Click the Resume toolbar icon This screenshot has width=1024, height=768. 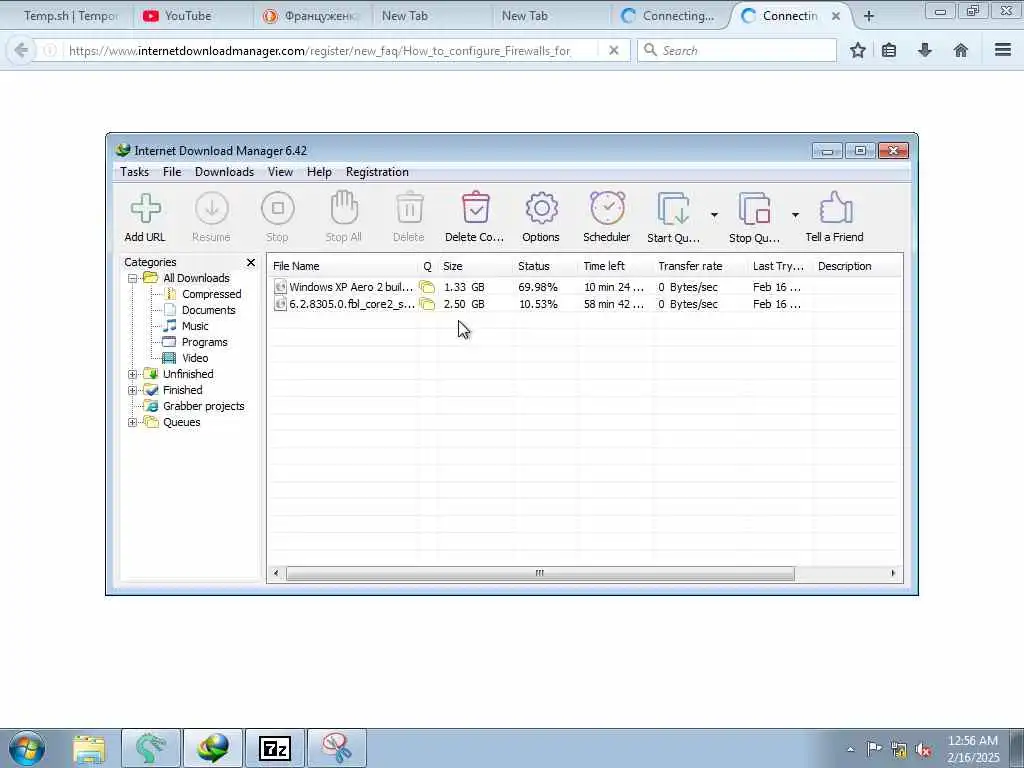point(212,208)
